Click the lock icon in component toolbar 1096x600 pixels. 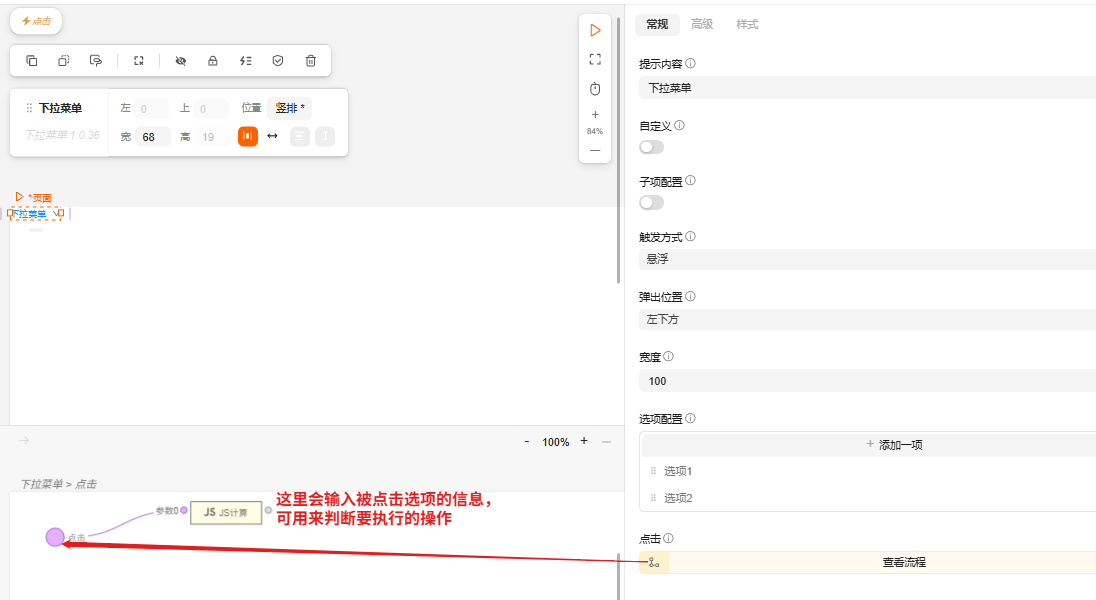[213, 61]
